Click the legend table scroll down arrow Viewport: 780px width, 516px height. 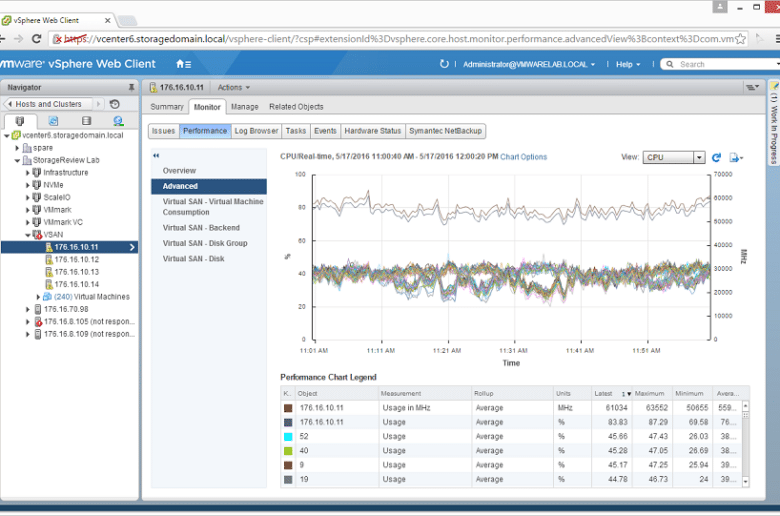click(x=745, y=482)
